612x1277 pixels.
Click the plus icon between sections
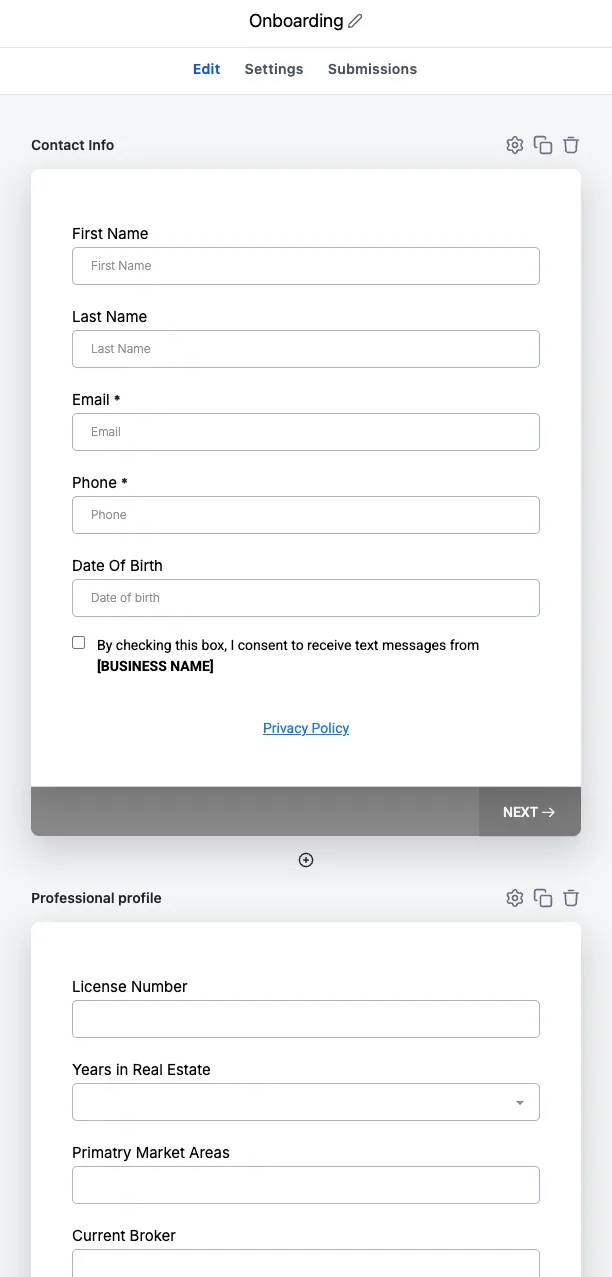(306, 860)
